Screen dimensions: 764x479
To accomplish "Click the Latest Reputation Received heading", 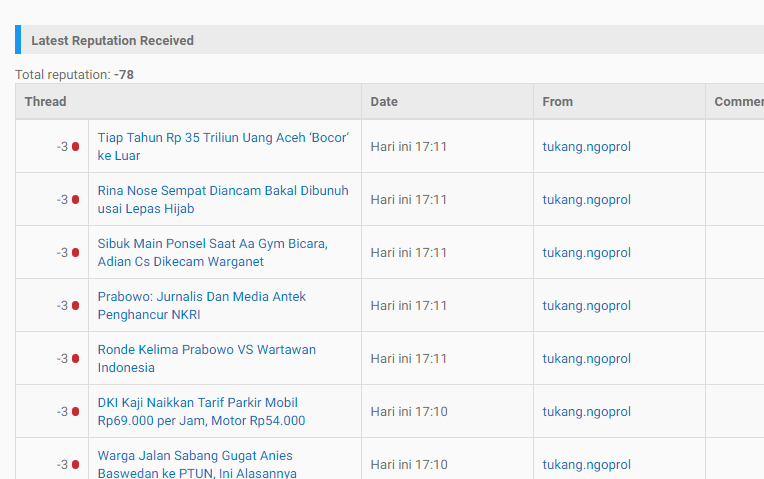I will pyautogui.click(x=113, y=40).
